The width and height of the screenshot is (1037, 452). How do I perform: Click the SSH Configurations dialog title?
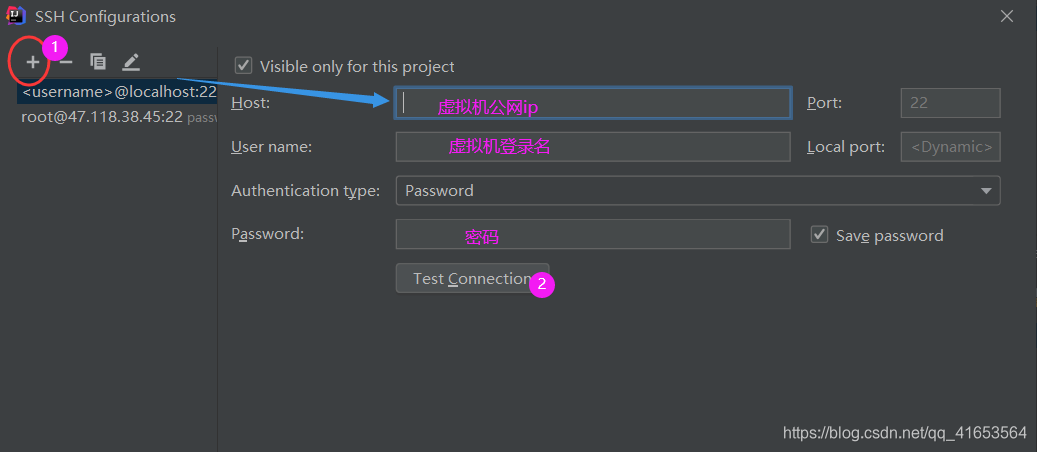(x=106, y=17)
